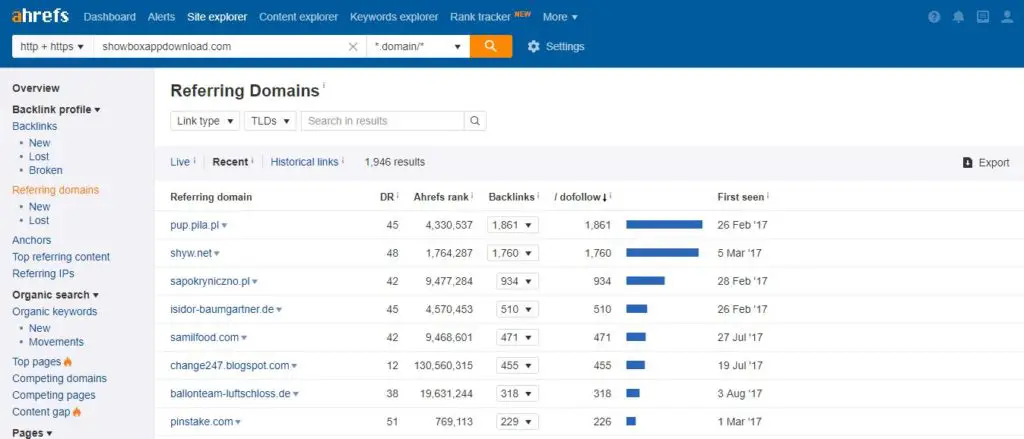Open Overview in the sidebar
Image resolution: width=1024 pixels, height=439 pixels.
(x=36, y=88)
